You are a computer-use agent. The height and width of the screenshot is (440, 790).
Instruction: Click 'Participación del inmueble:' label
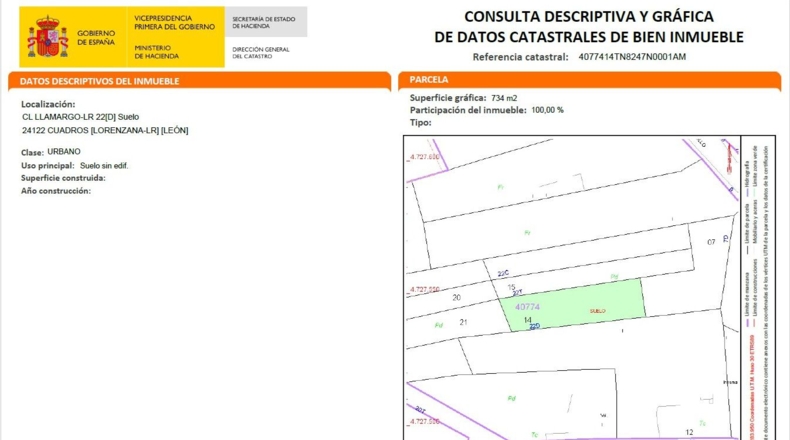tap(468, 110)
